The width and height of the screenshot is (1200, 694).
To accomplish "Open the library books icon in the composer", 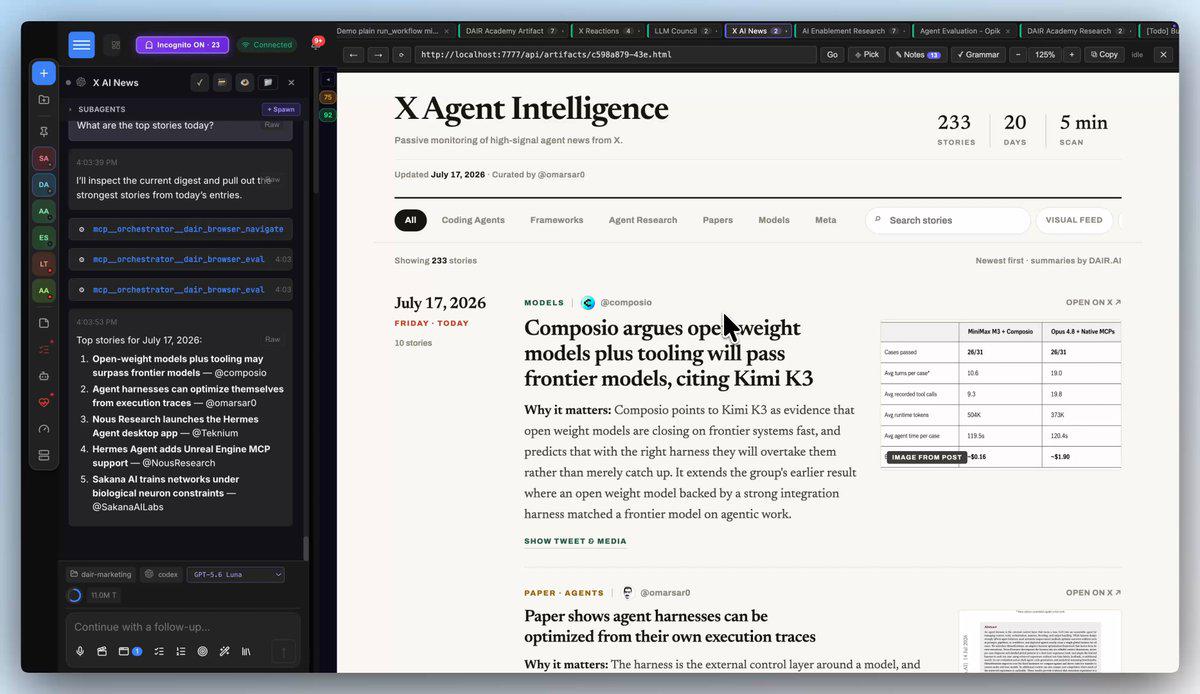I will click(246, 651).
